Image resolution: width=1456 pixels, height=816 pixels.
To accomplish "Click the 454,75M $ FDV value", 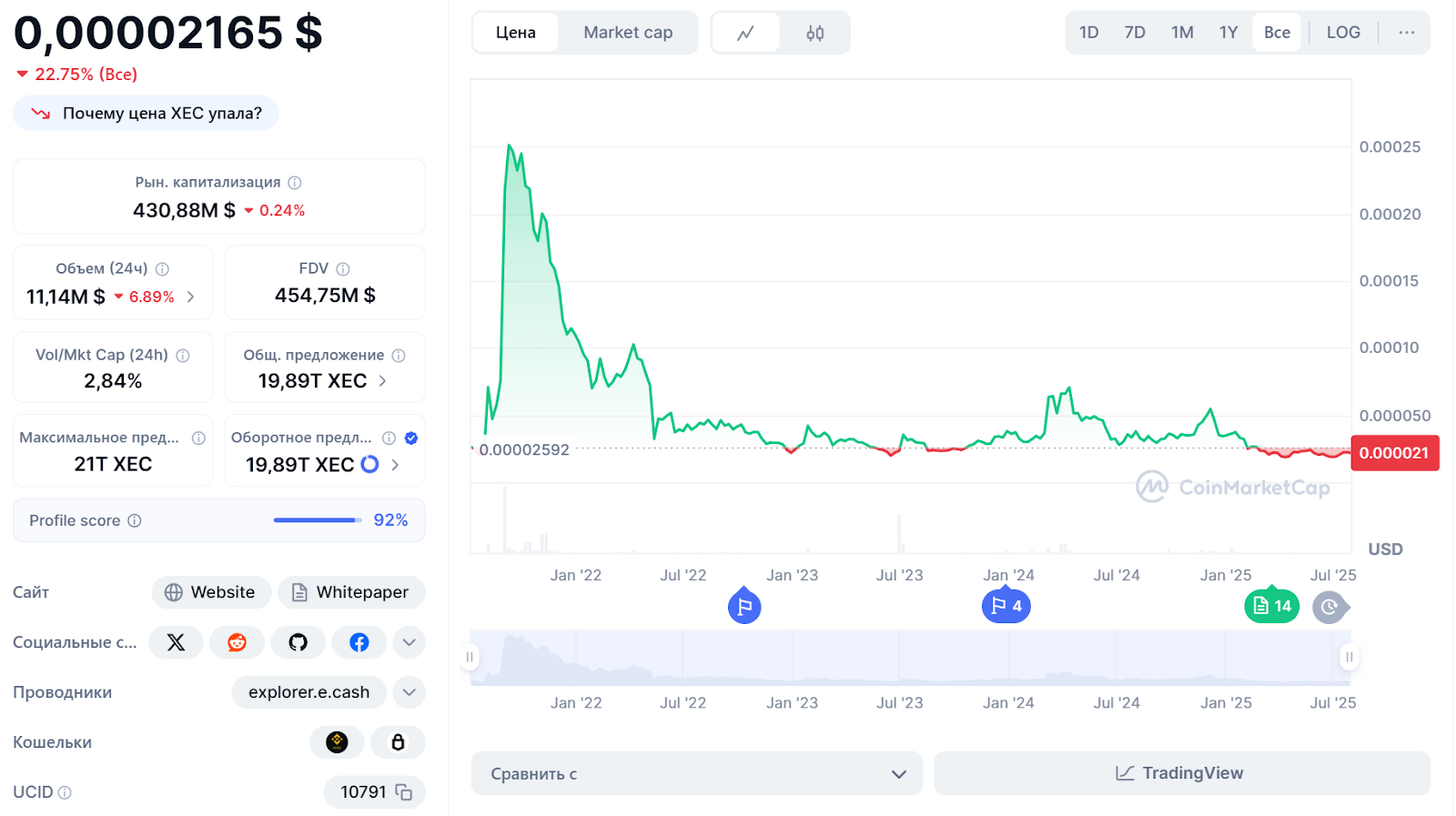I will click(x=325, y=296).
